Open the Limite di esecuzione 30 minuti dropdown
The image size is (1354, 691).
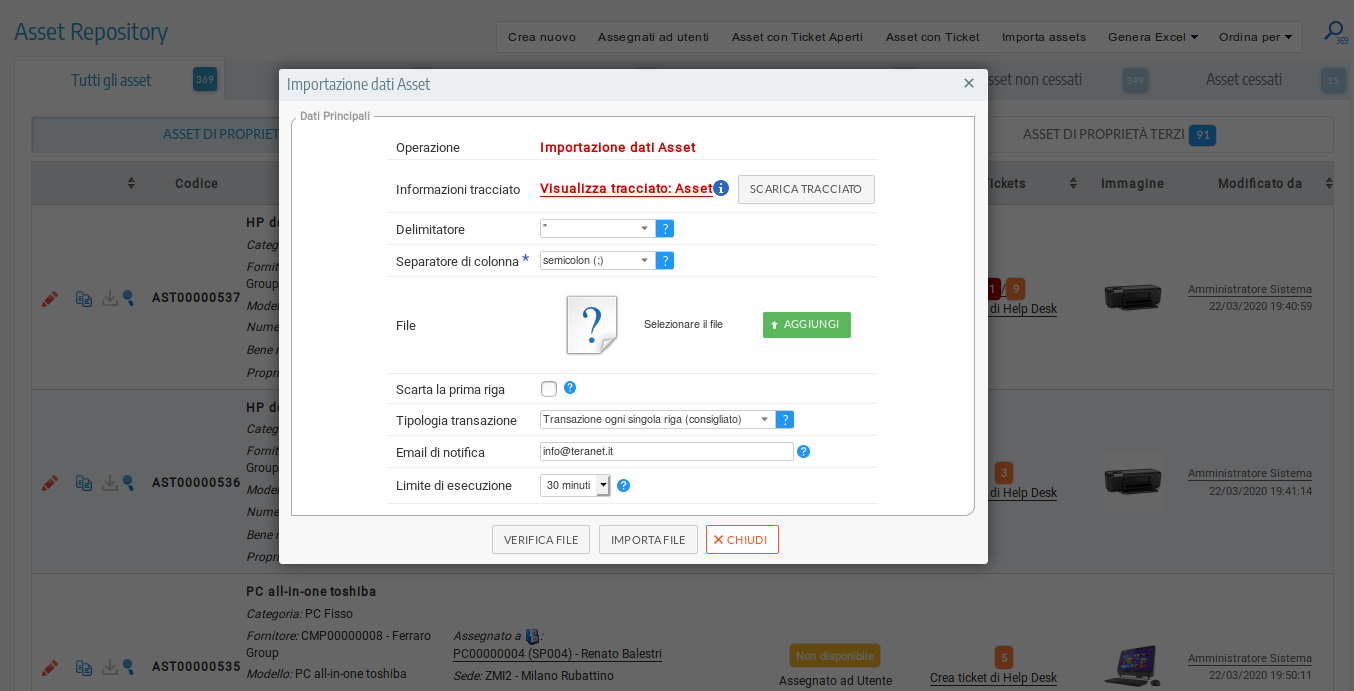point(575,485)
